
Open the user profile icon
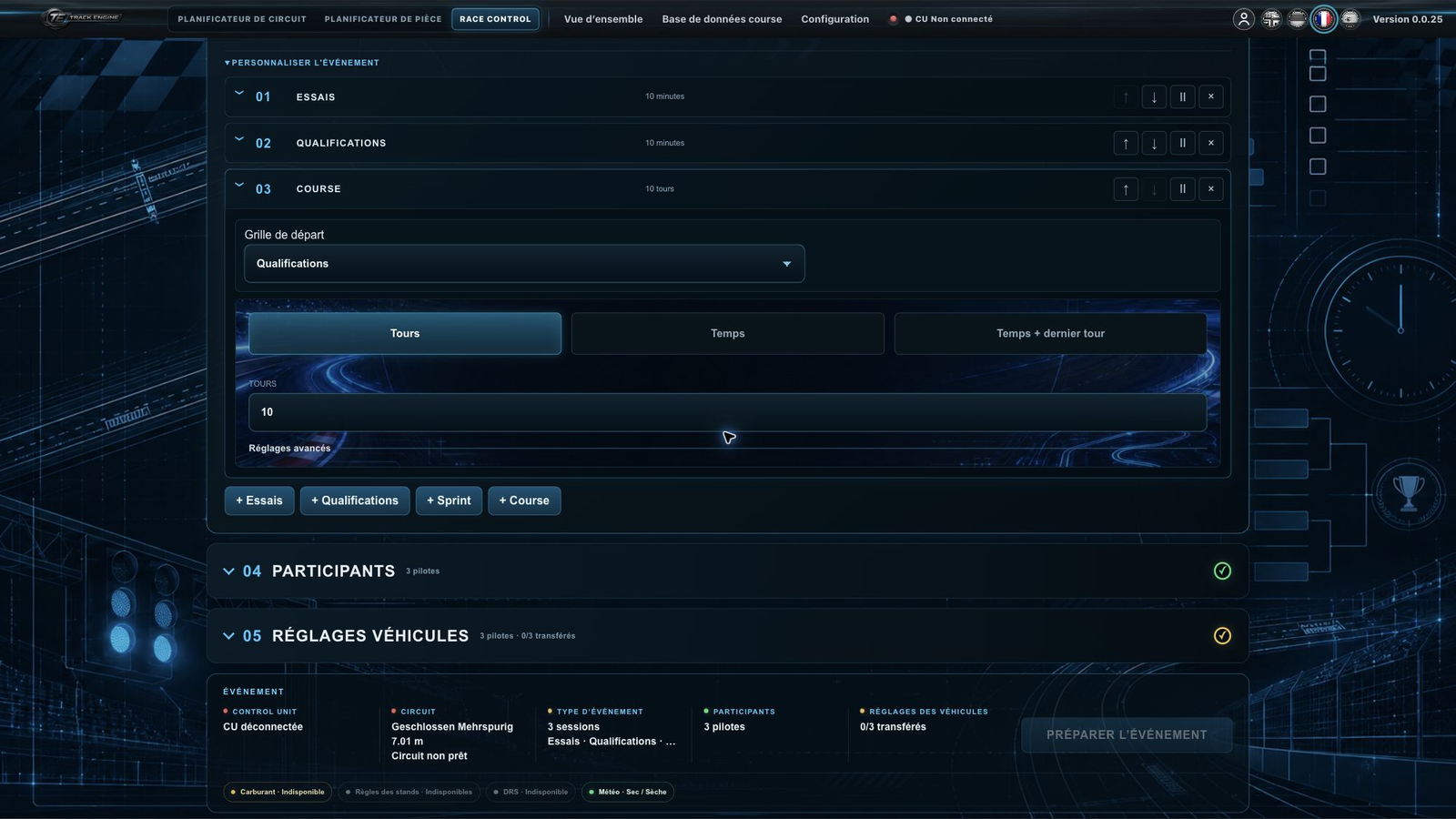(1243, 19)
